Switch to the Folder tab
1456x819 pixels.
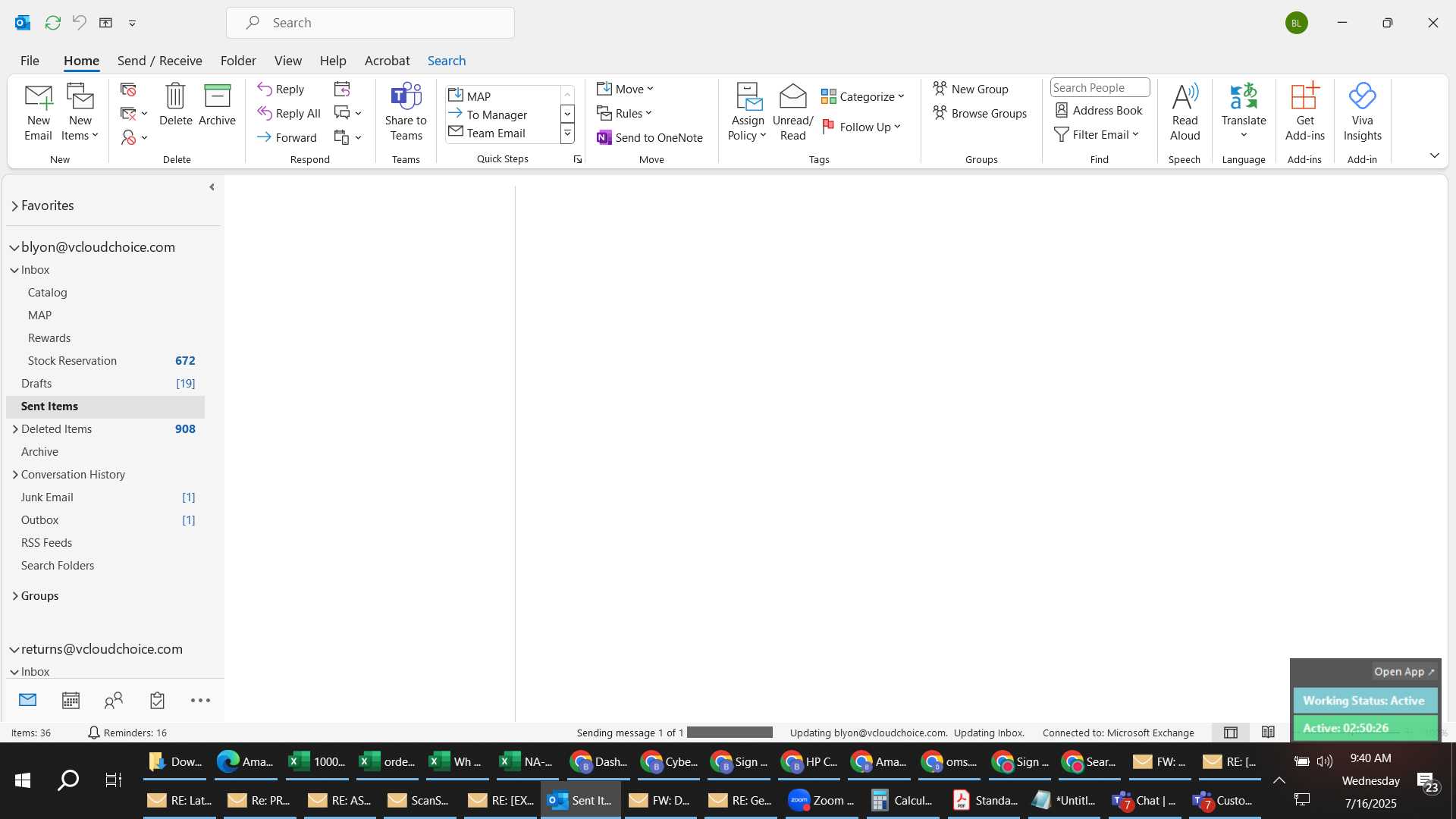(238, 61)
